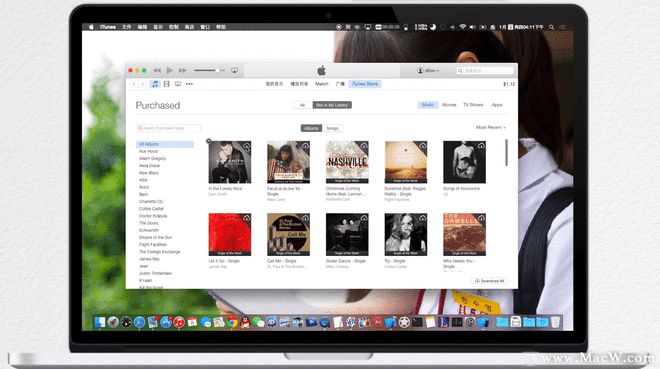Show purchased Movies category
The height and width of the screenshot is (369, 660).
[449, 105]
